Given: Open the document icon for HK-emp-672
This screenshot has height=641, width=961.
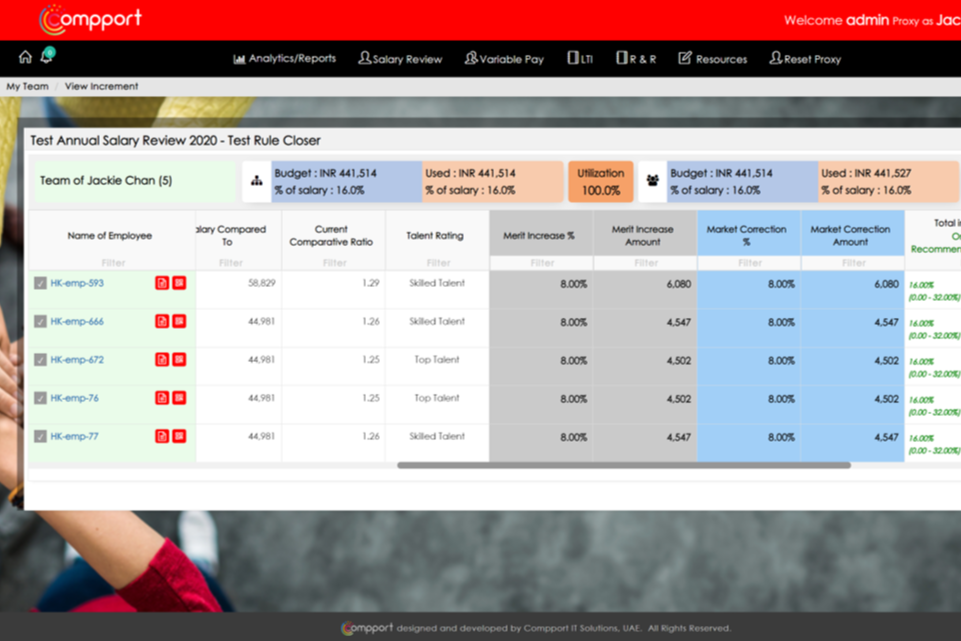Looking at the screenshot, I should tap(162, 359).
